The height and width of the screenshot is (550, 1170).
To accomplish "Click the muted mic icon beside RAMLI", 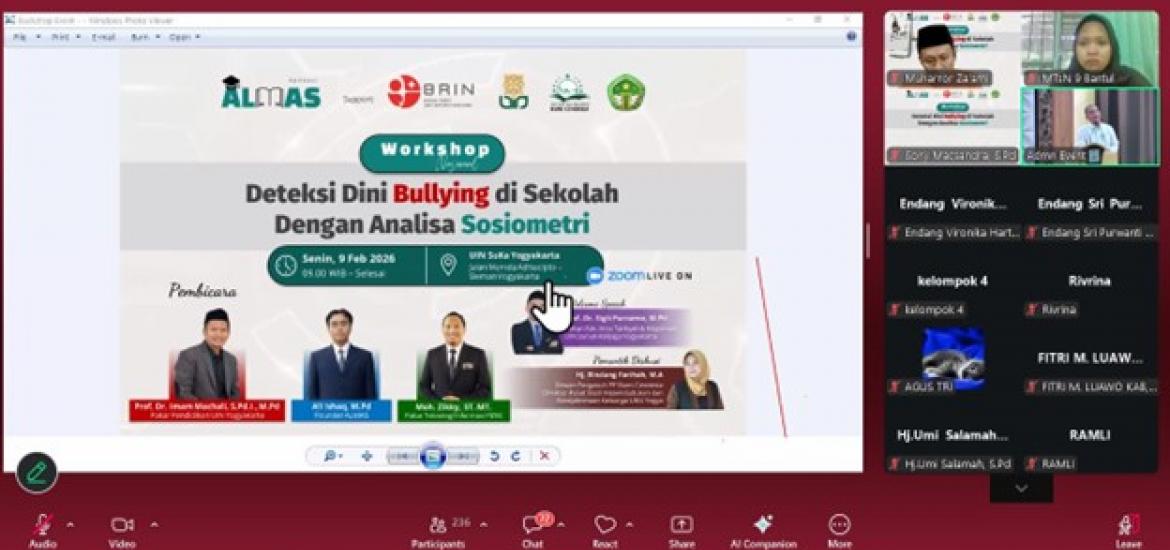I will (1032, 464).
